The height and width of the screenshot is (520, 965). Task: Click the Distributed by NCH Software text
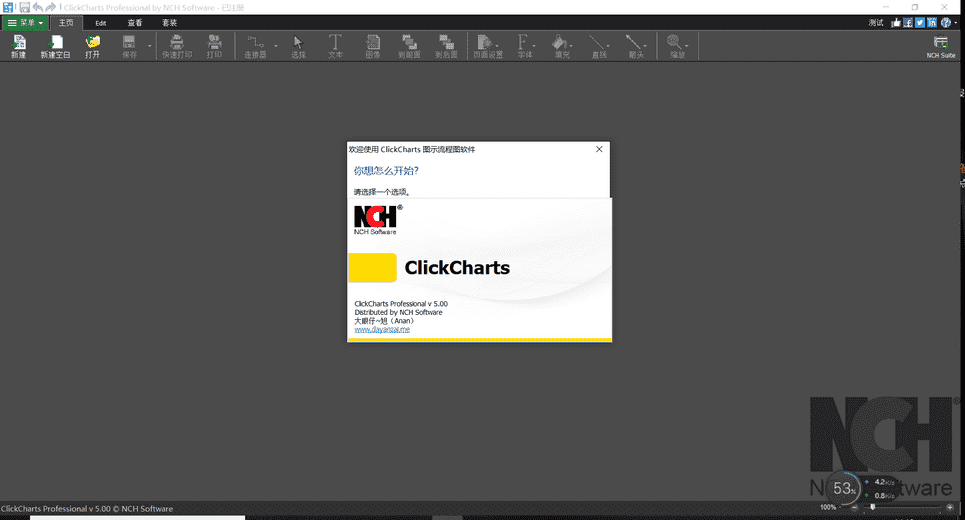pyautogui.click(x=398, y=312)
